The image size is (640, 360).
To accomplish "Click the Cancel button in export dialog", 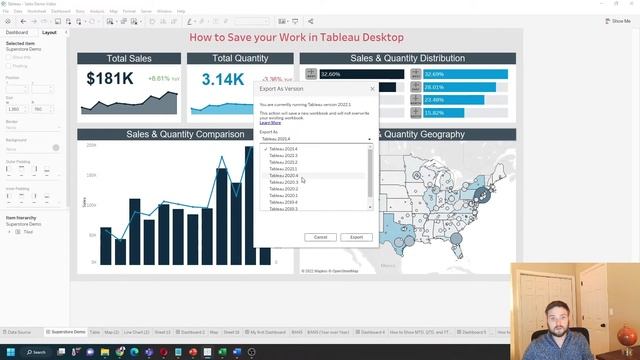I will click(x=320, y=237).
